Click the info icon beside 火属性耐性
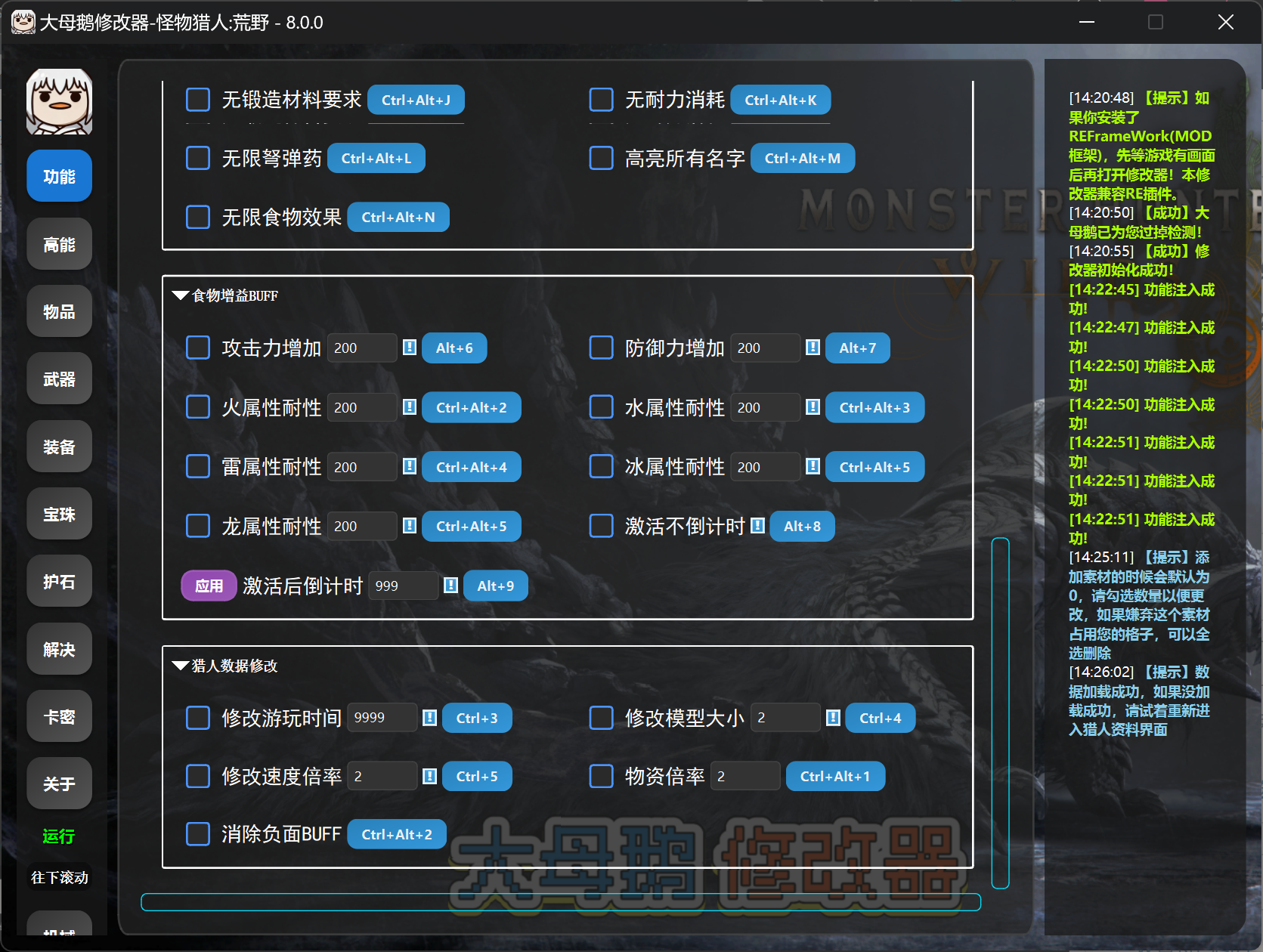The height and width of the screenshot is (952, 1263). click(x=410, y=407)
